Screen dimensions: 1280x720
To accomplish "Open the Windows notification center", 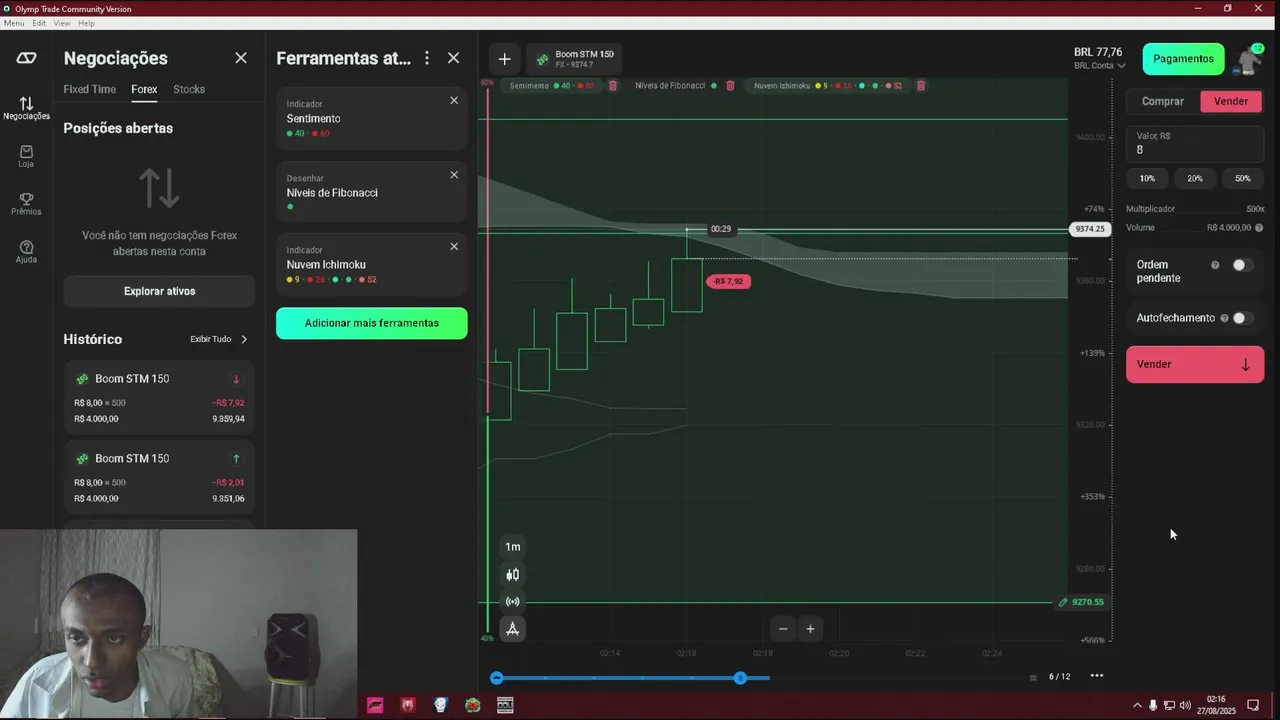I will [x=1253, y=705].
